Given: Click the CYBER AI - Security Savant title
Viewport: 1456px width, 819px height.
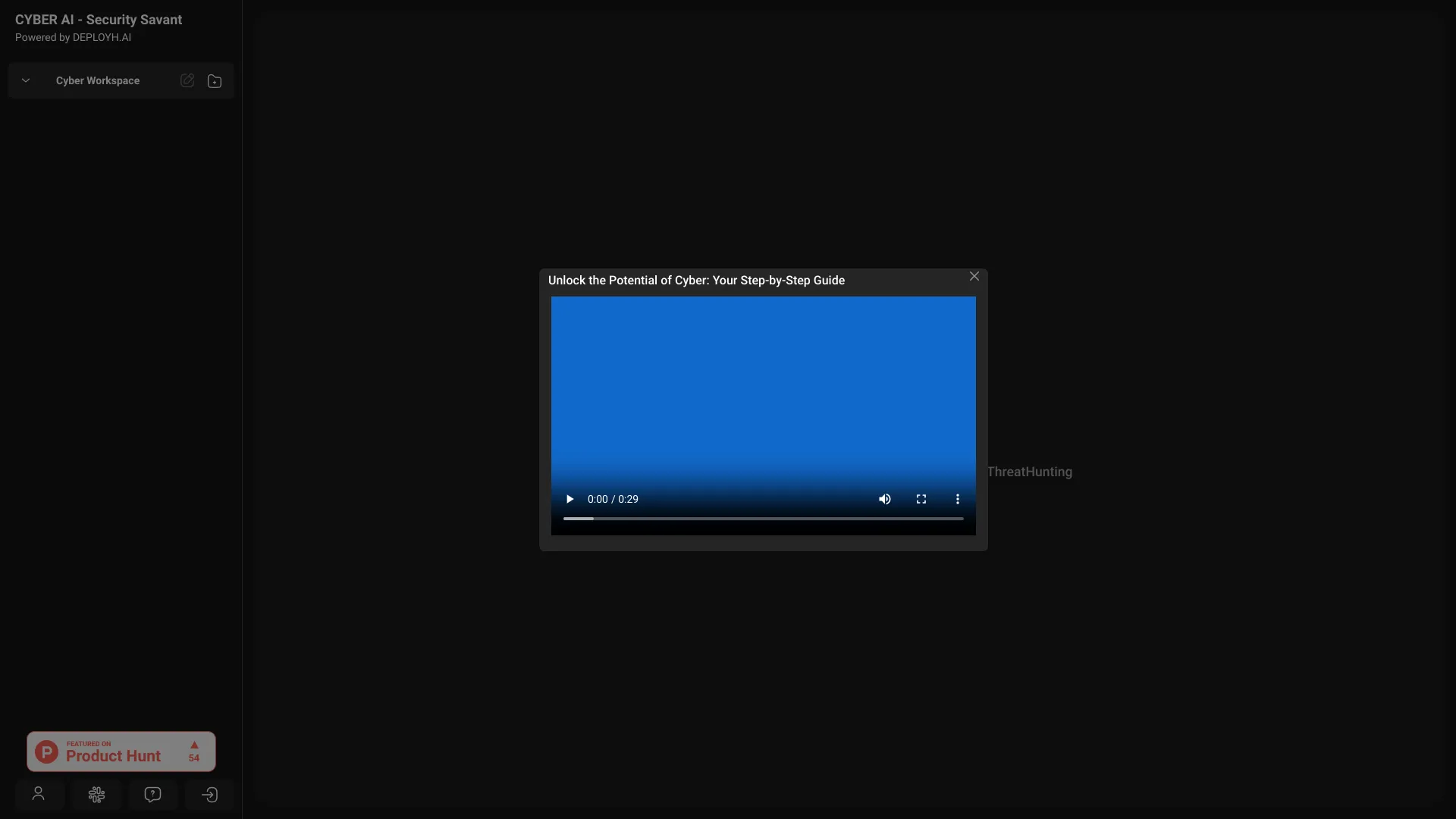Looking at the screenshot, I should point(99,20).
